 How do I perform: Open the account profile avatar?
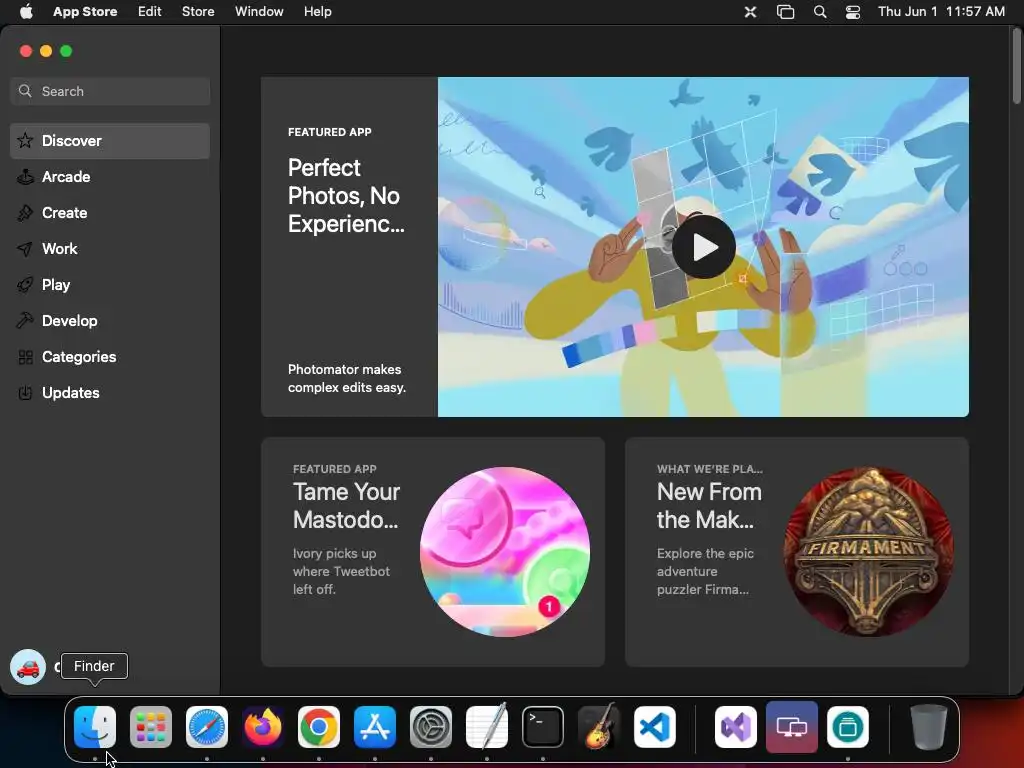pos(28,667)
